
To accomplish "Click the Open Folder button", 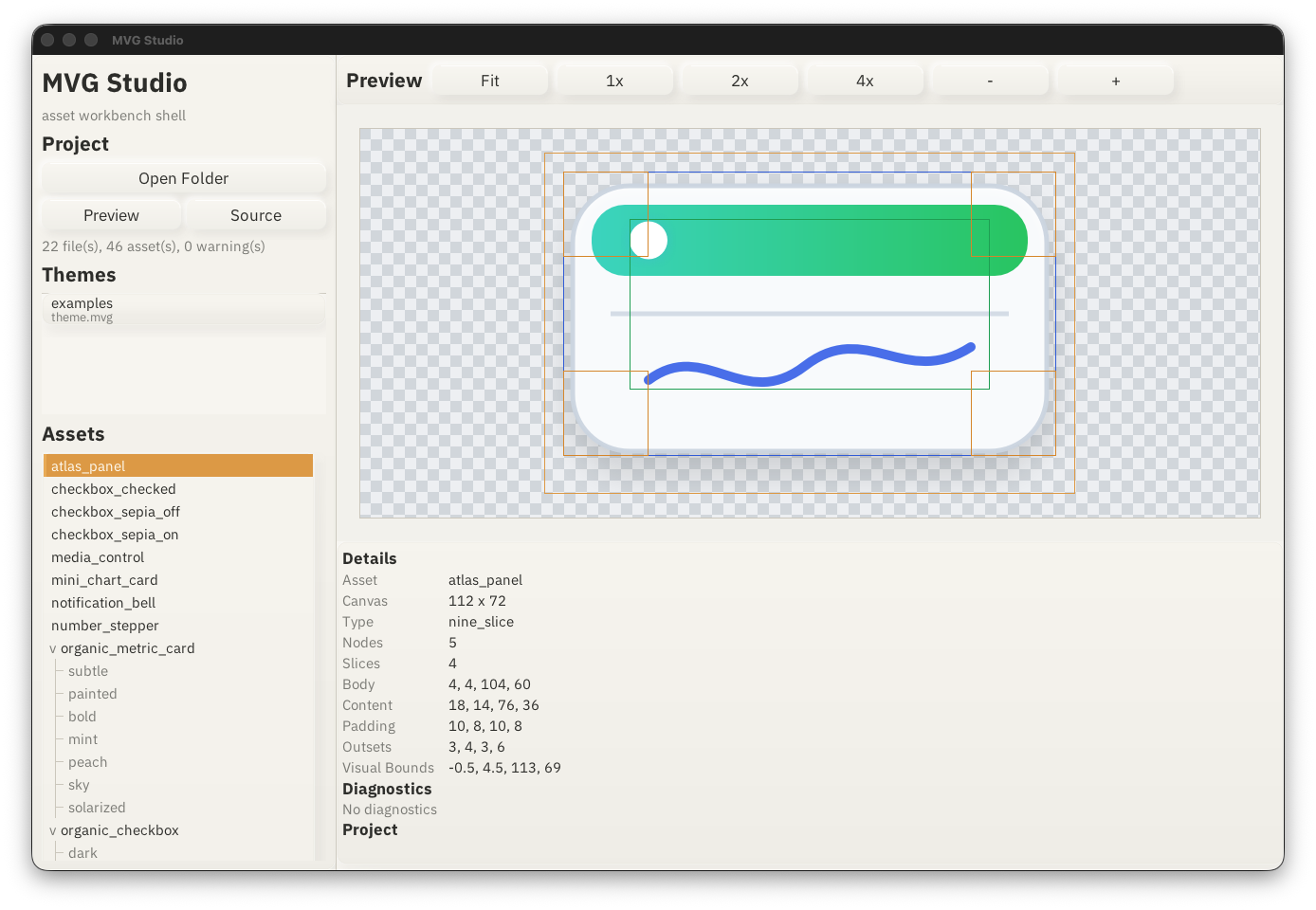I will (x=183, y=178).
